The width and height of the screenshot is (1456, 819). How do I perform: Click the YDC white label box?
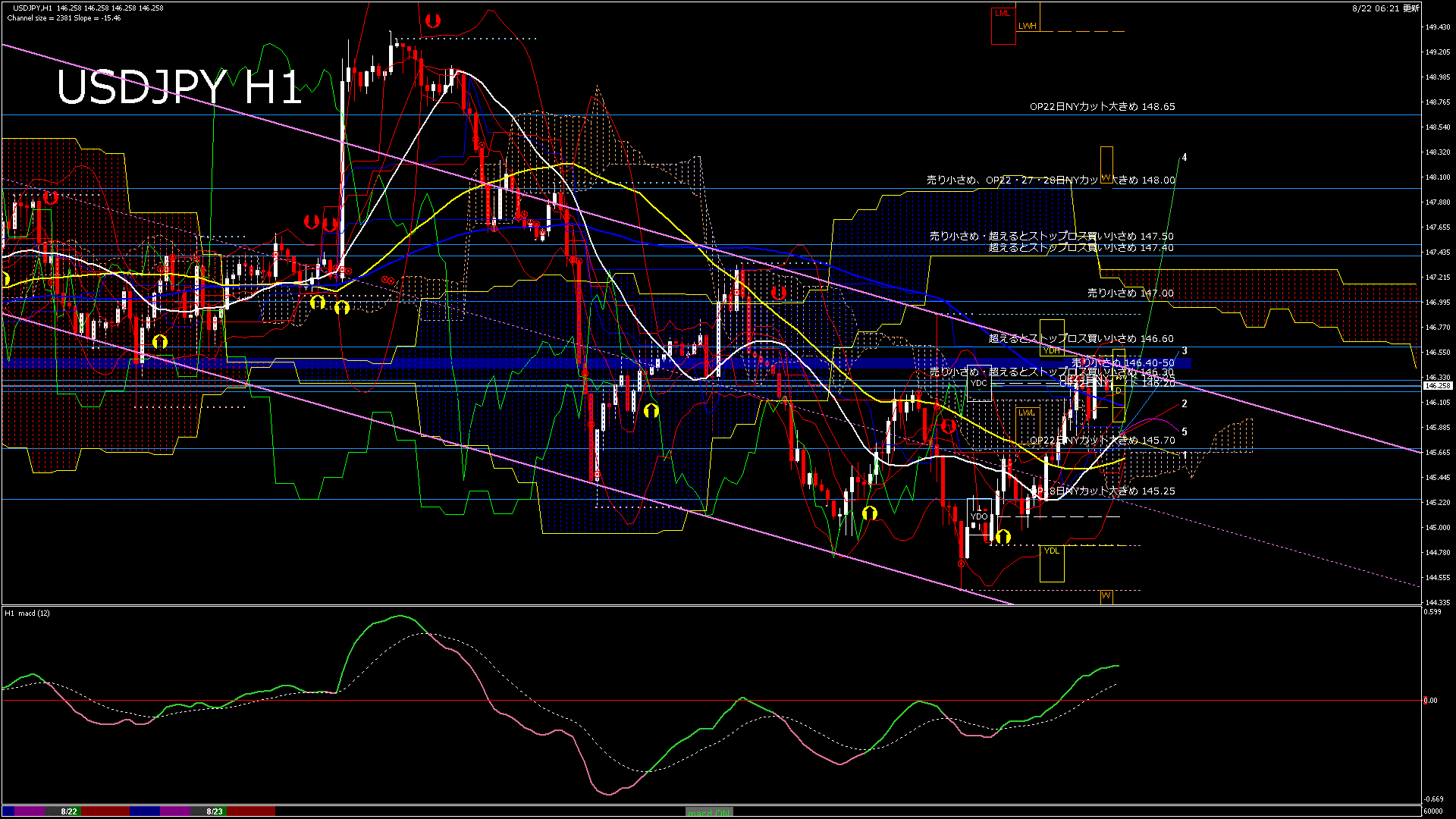coord(979,383)
